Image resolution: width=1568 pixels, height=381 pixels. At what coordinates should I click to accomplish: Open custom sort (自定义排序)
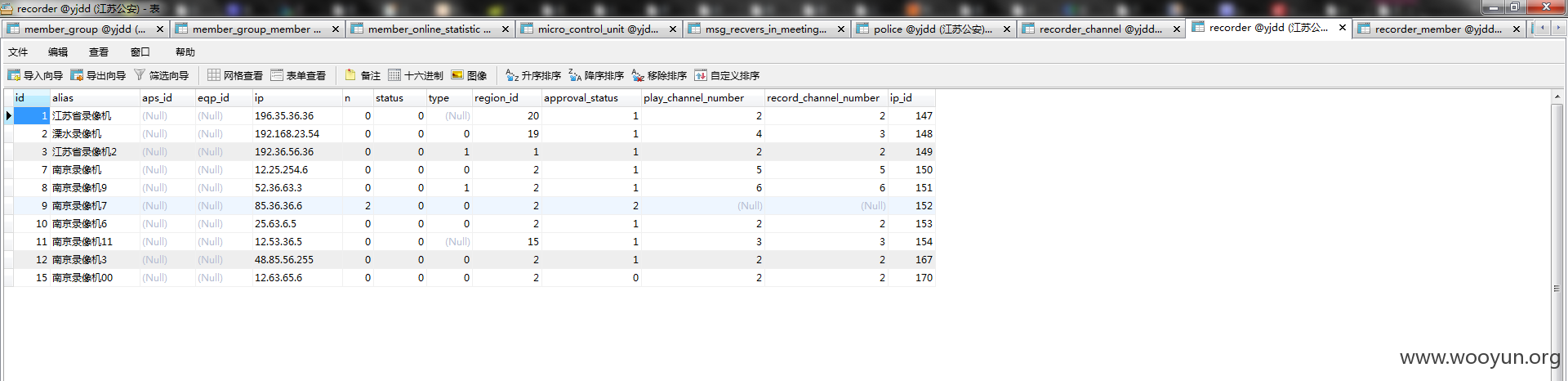(x=727, y=75)
